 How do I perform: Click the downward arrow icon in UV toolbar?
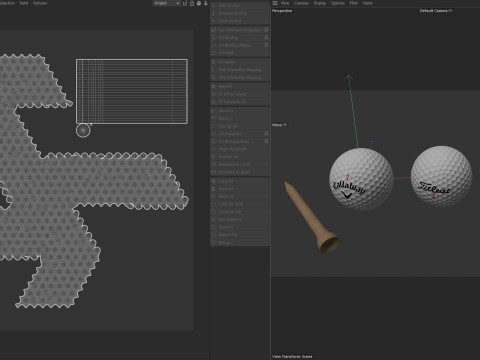pyautogui.click(x=206, y=3)
